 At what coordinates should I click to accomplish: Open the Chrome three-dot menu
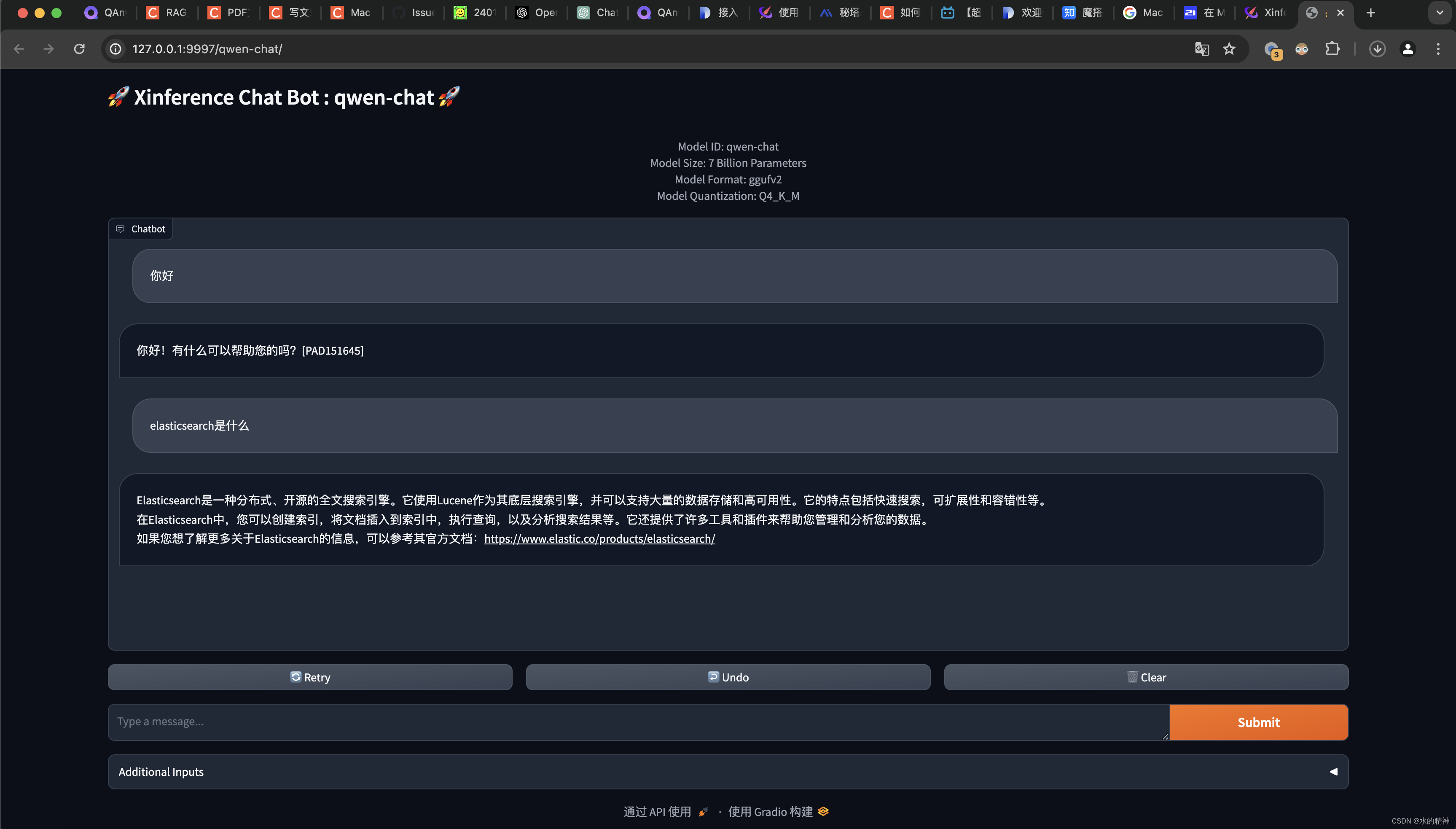pos(1438,49)
